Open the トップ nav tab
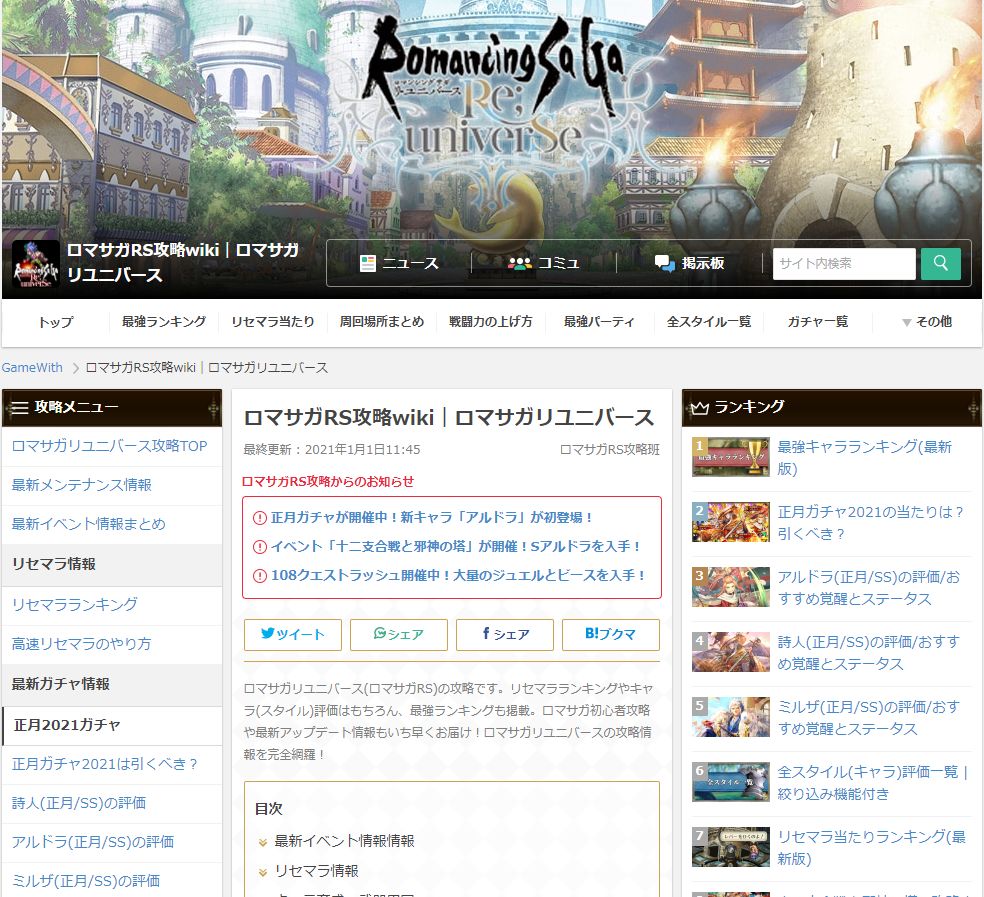This screenshot has width=984, height=897. [56, 322]
